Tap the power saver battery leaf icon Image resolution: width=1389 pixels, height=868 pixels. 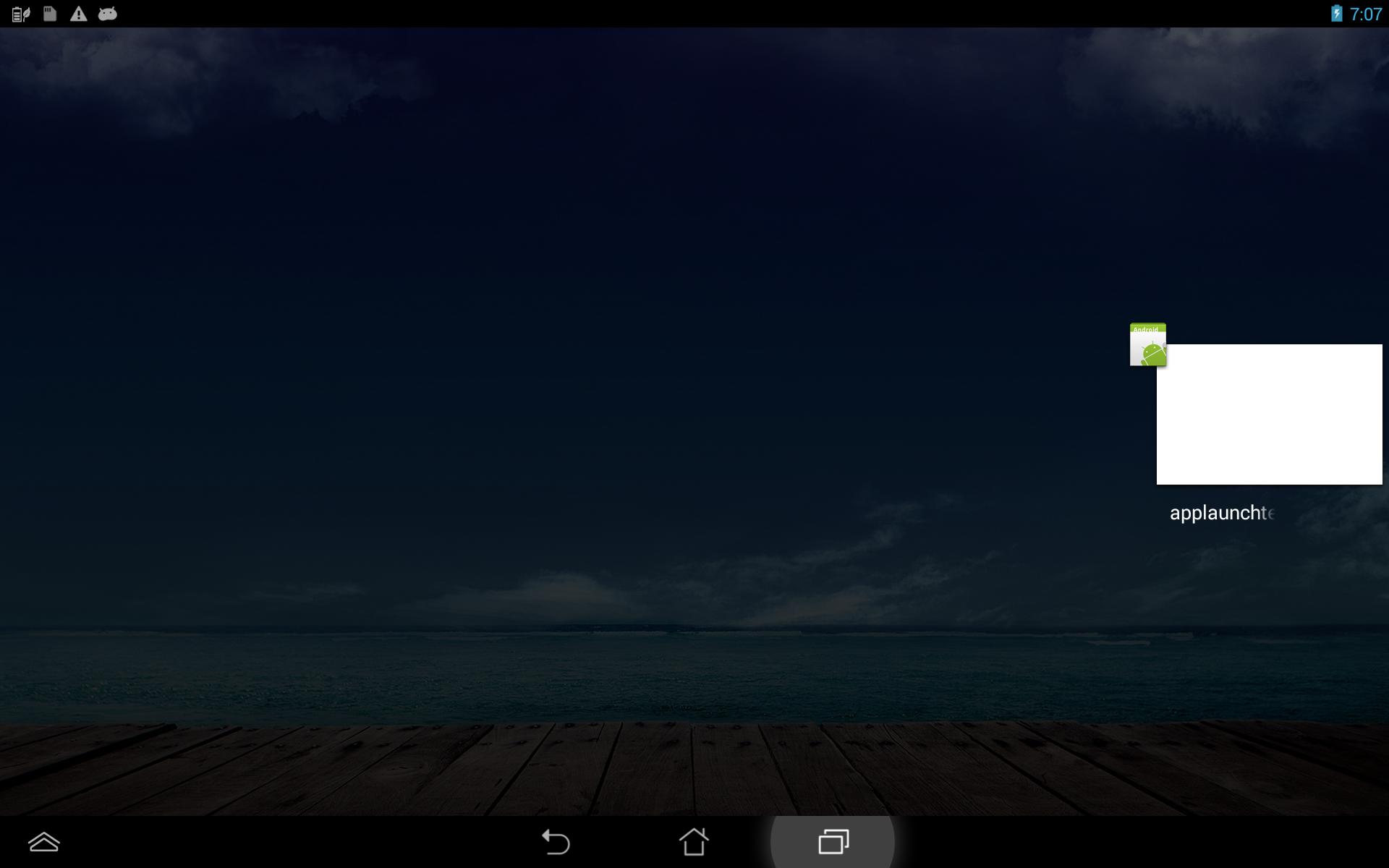click(21, 14)
